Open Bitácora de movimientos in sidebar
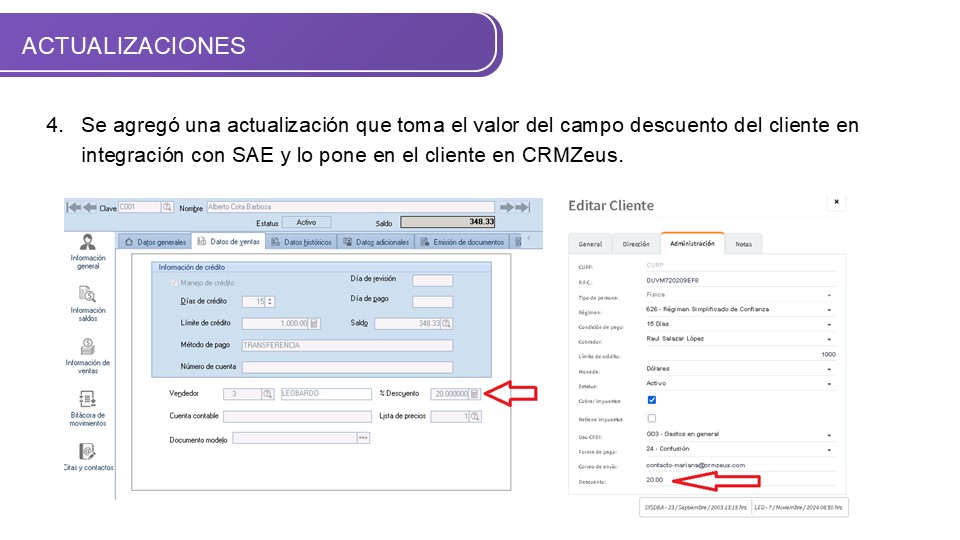Image resolution: width=960 pixels, height=540 pixels. tap(88, 408)
